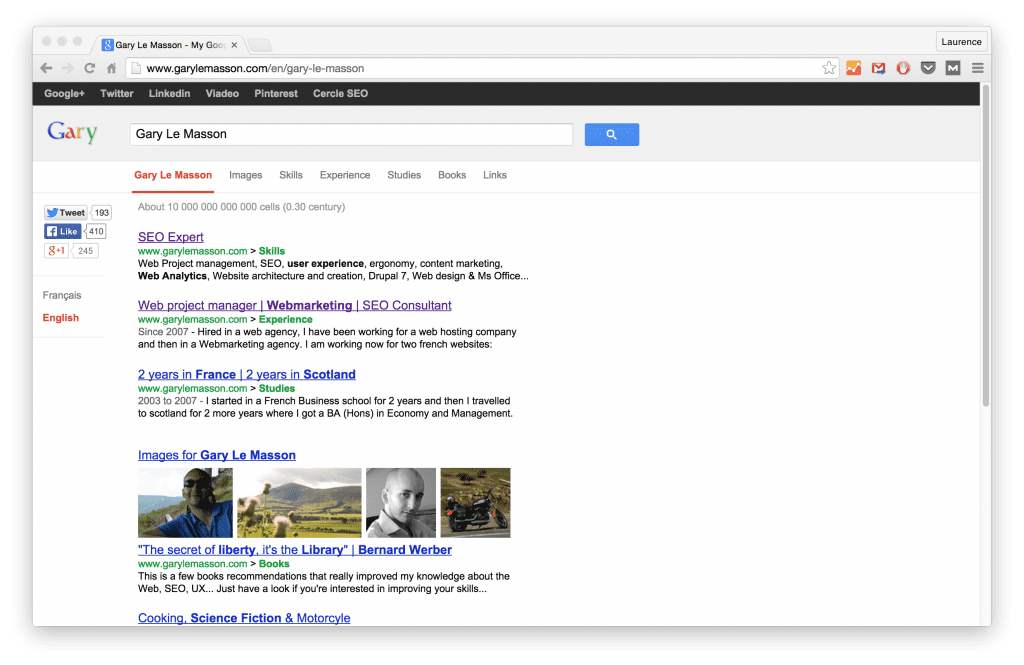Click the red circular extension icon
This screenshot has height=665, width=1024.
pyautogui.click(x=903, y=68)
